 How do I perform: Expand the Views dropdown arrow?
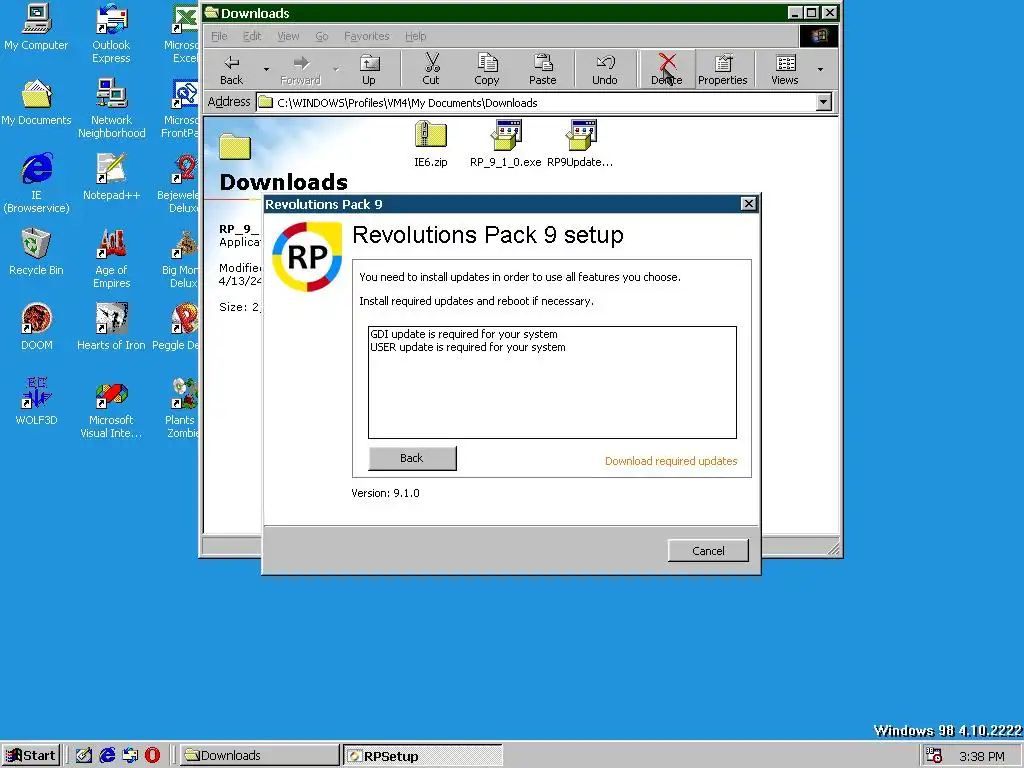click(x=820, y=69)
